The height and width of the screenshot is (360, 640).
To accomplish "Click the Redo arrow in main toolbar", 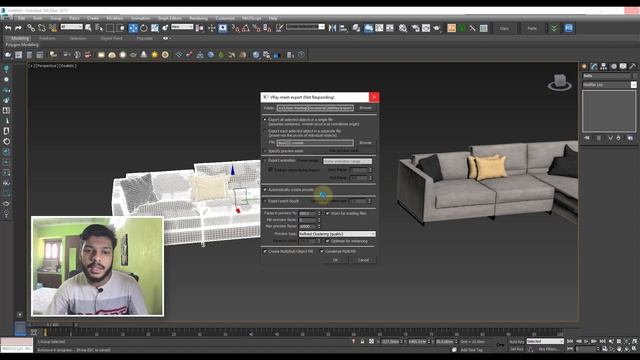I will [18, 28].
